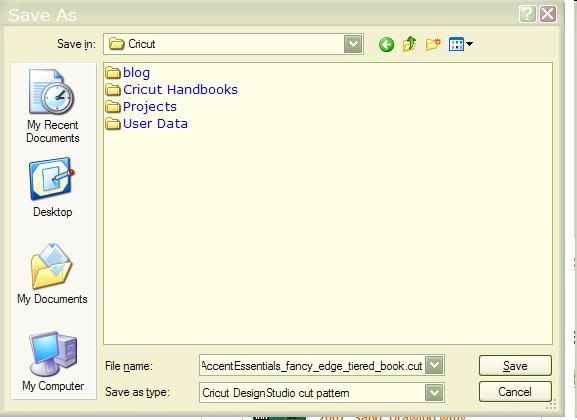The image size is (577, 420).
Task: Go to the My Computer location
Action: 53,361
